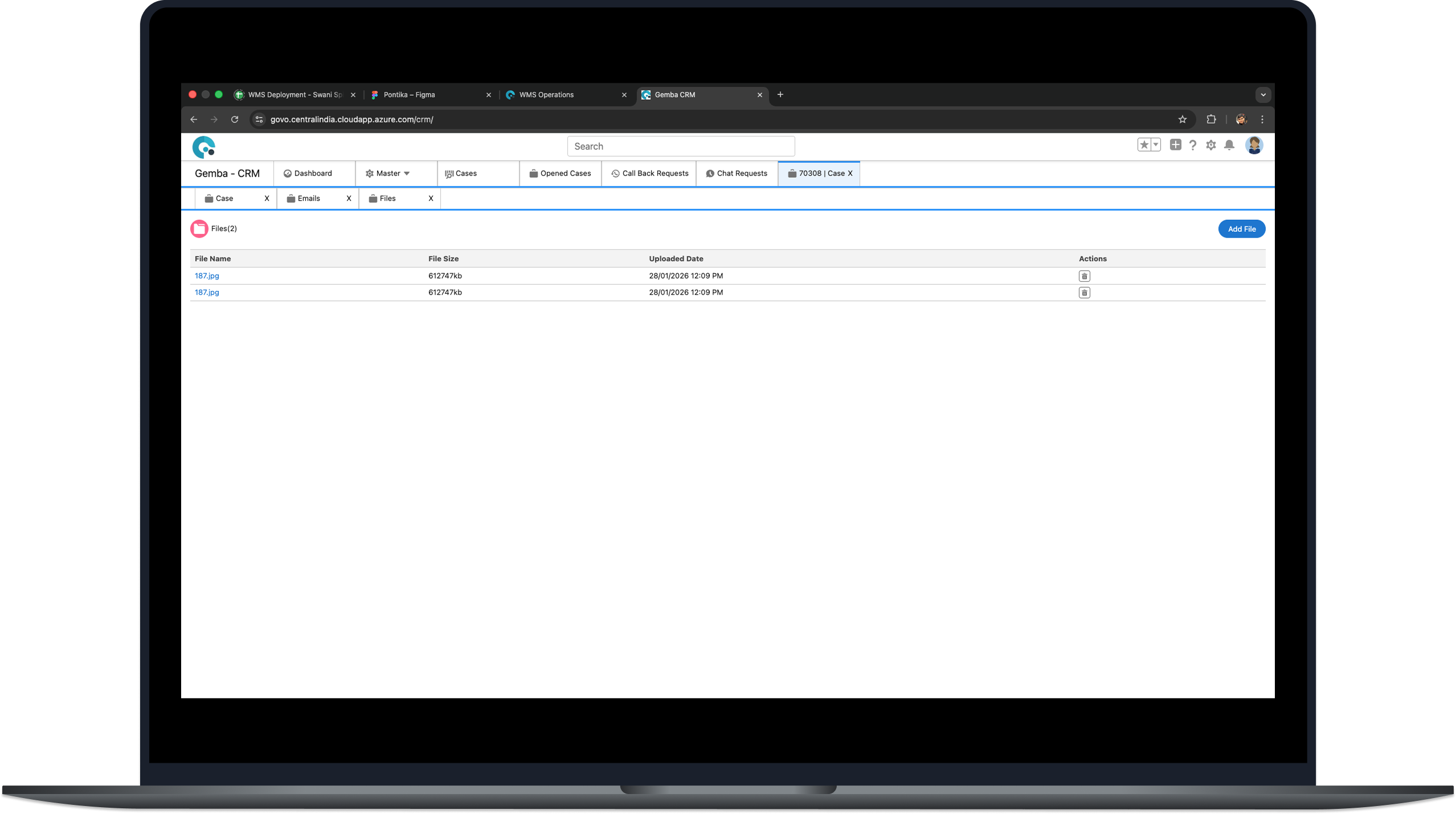Expand the favorites dropdown arrow

pyautogui.click(x=1156, y=145)
